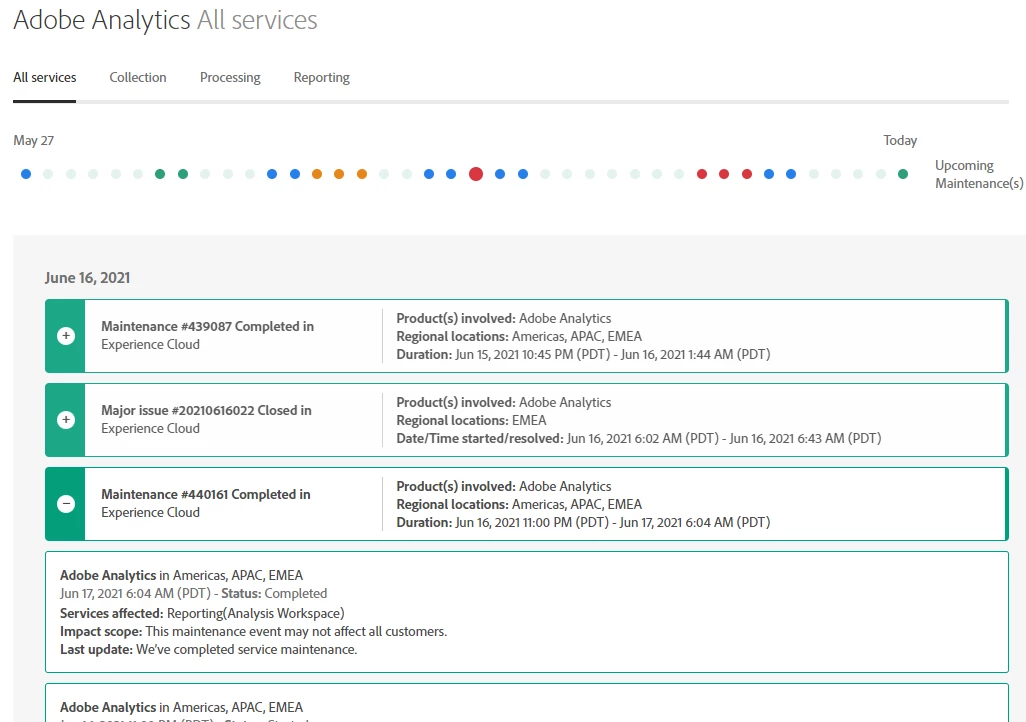This screenshot has height=722, width=1026.
Task: Select the leftmost orange timeline dot
Action: [x=317, y=174]
